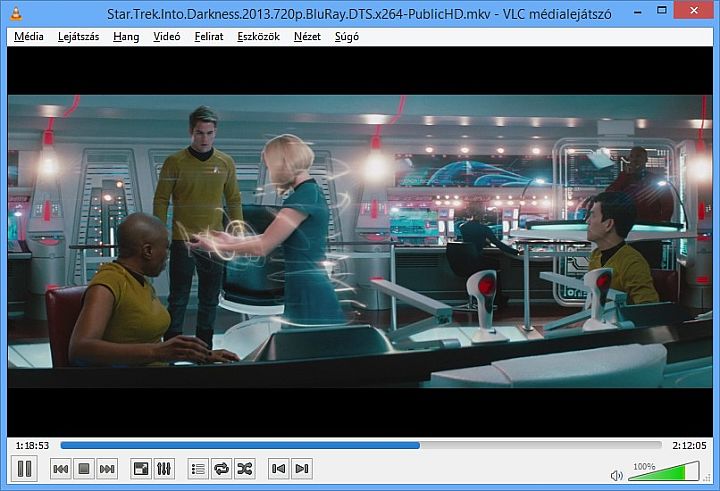Click the total time 2:12:05 label
Viewport: 720px width, 491px height.
(x=689, y=446)
